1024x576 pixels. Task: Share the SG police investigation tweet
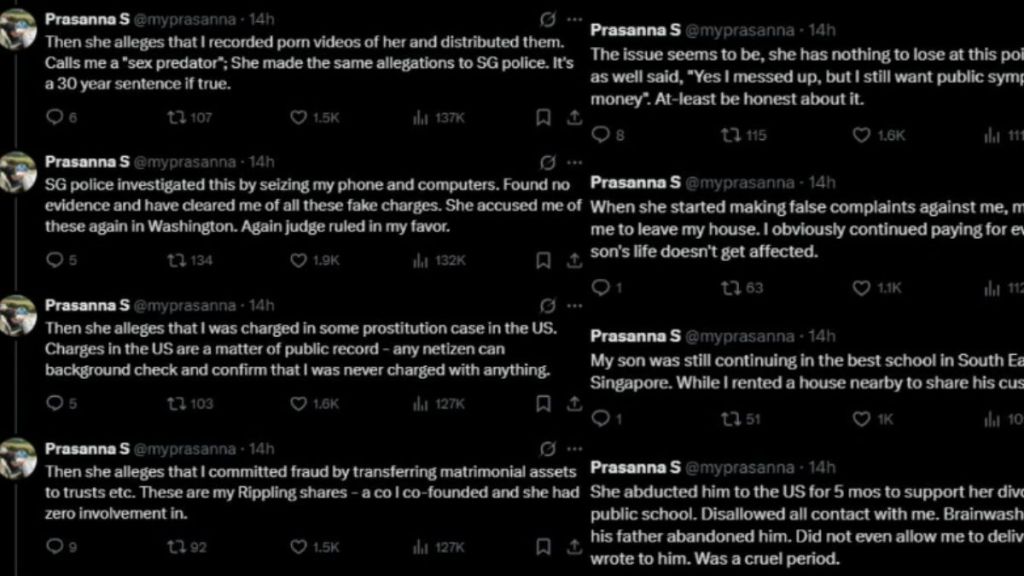574,261
